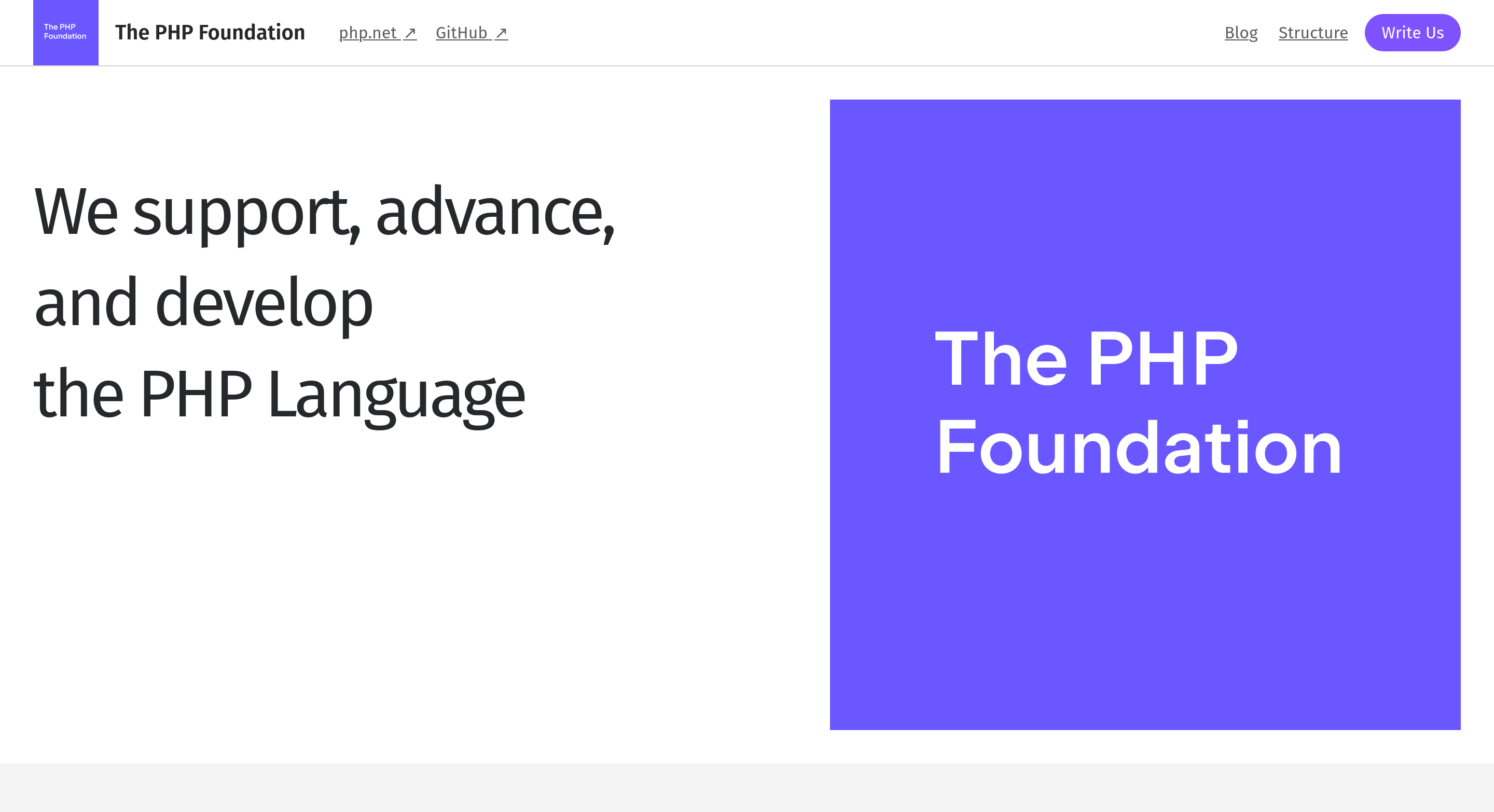
Task: Click the word "advance," in the headline
Action: [x=495, y=212]
